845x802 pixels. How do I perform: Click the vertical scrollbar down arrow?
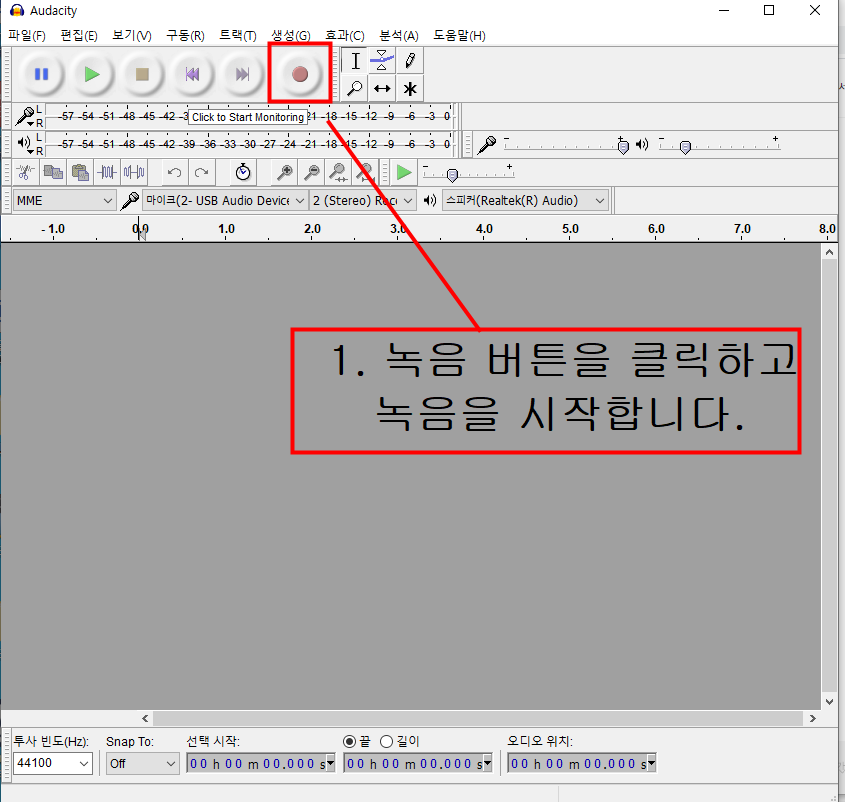[829, 701]
